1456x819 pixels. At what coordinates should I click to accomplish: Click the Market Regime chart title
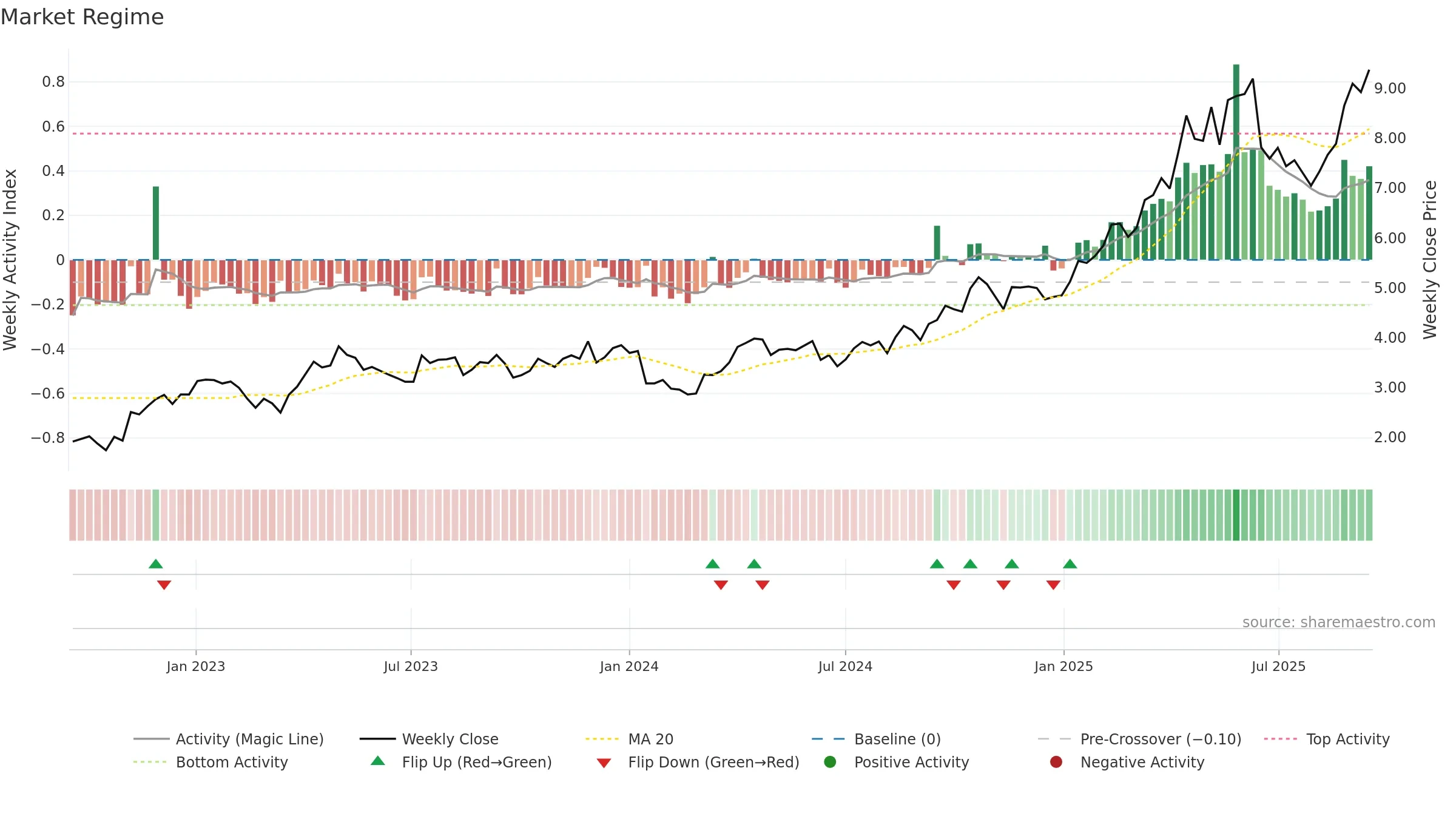82,17
